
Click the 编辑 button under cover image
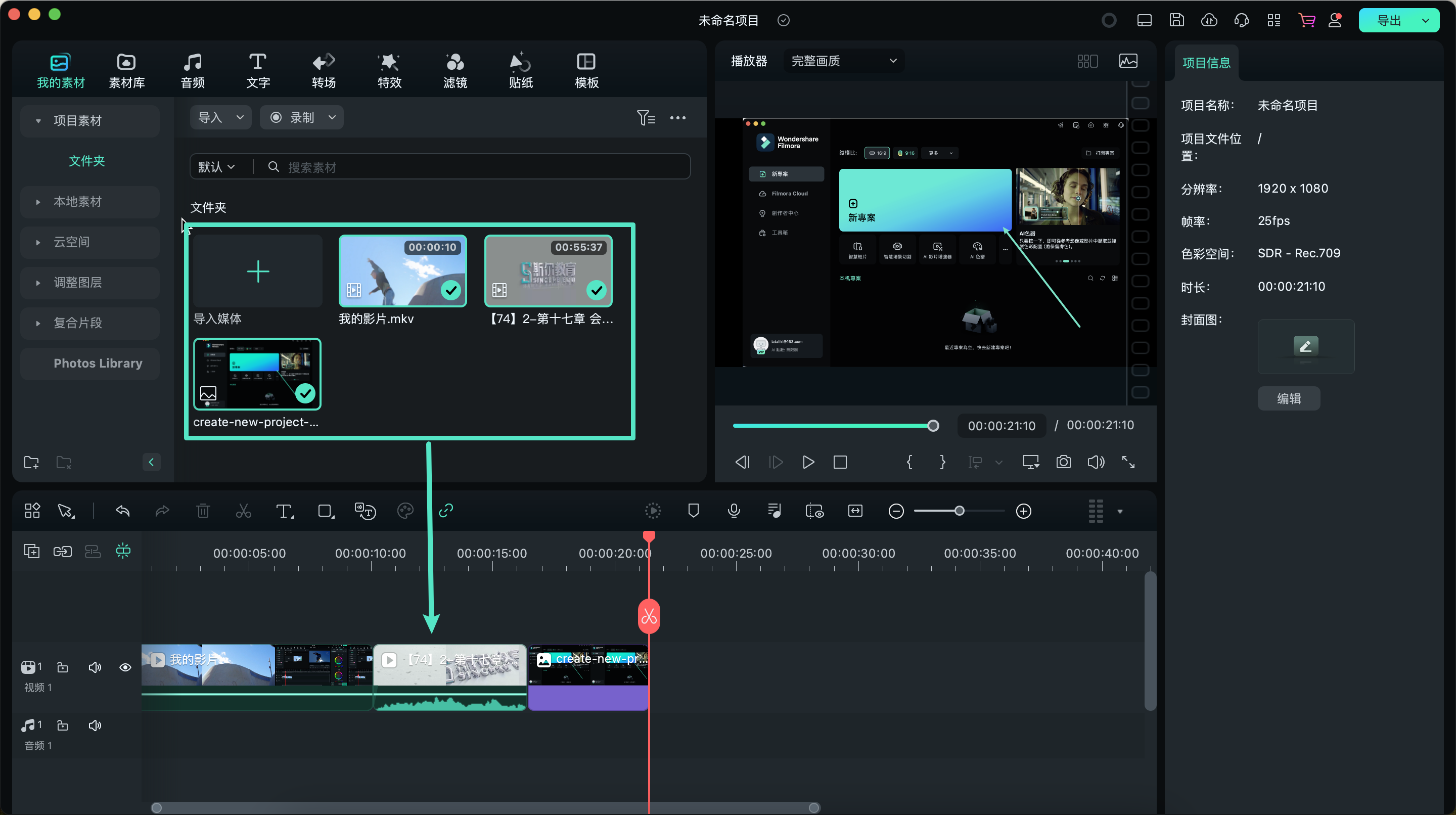tap(1288, 398)
